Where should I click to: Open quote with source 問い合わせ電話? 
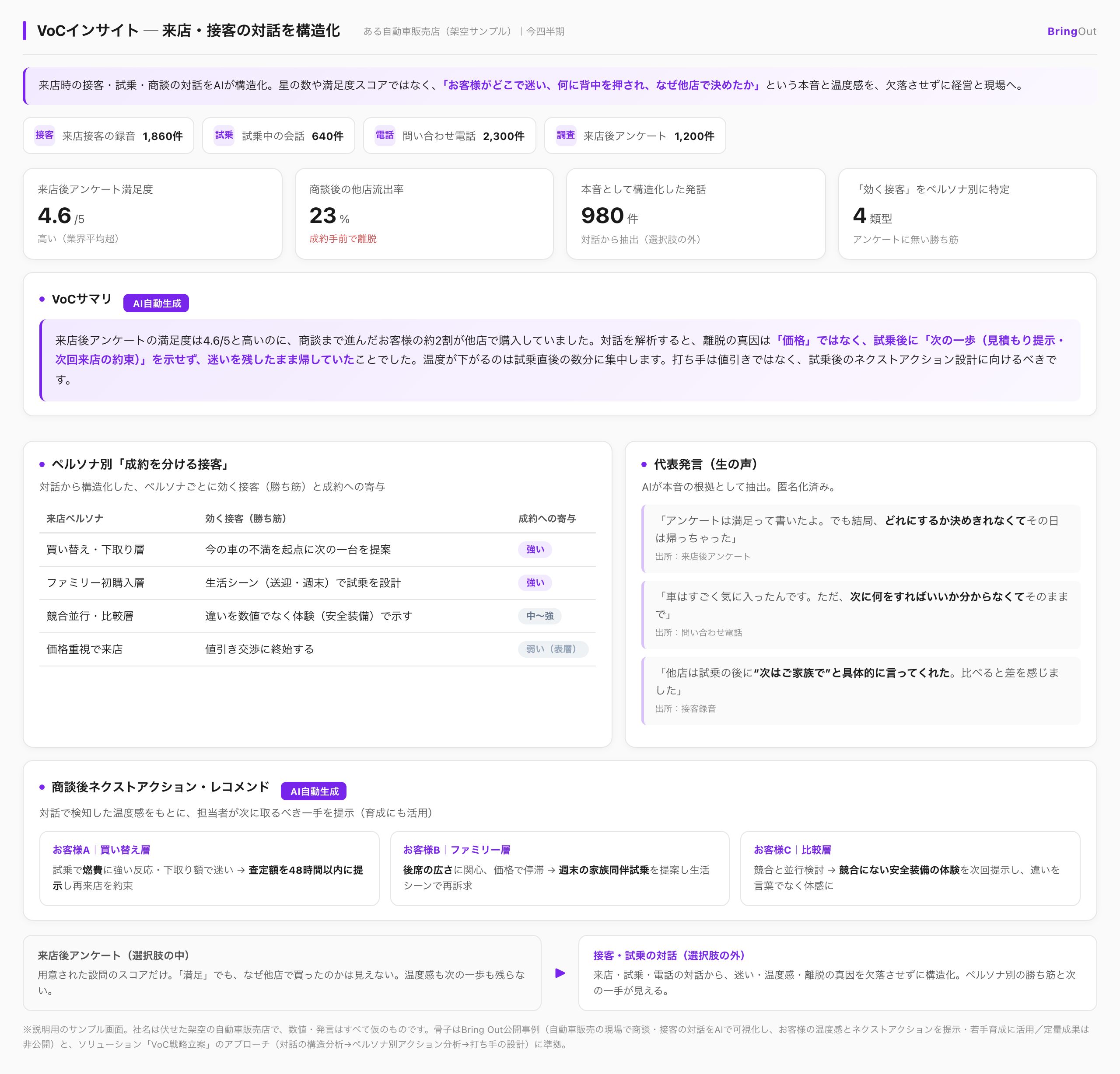click(x=861, y=614)
